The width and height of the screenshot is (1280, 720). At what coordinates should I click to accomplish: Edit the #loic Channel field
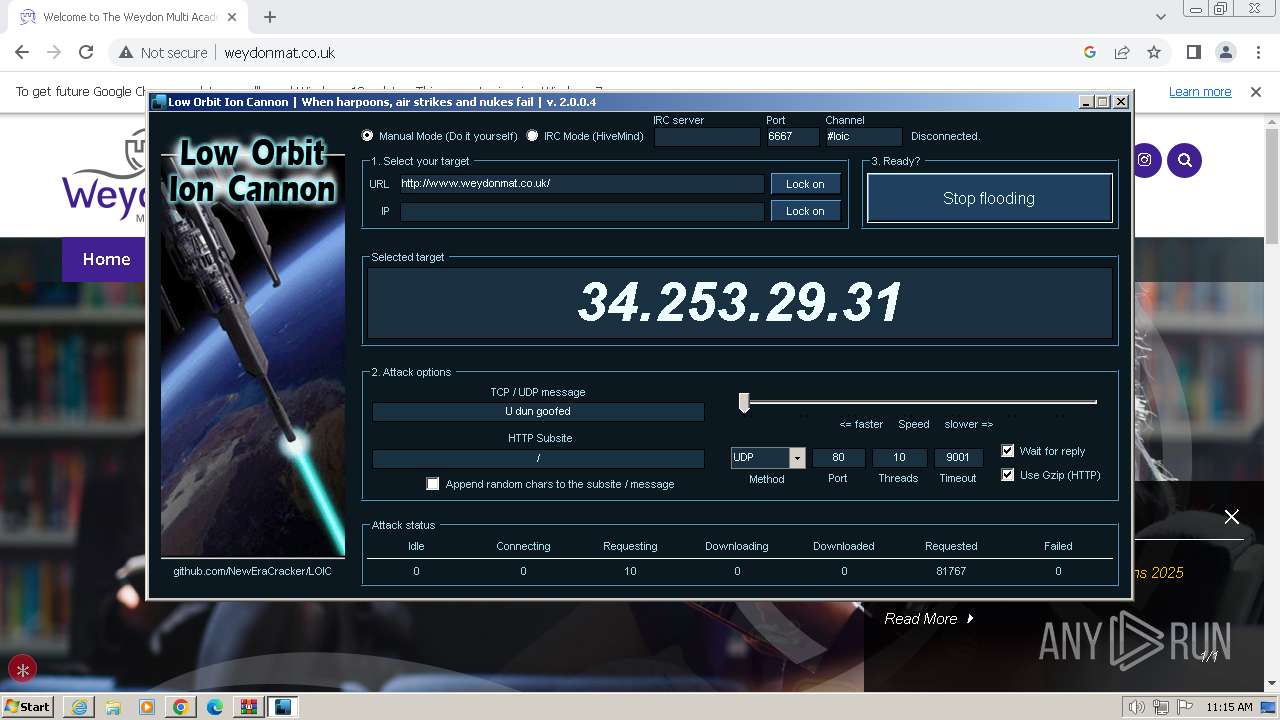pos(863,137)
